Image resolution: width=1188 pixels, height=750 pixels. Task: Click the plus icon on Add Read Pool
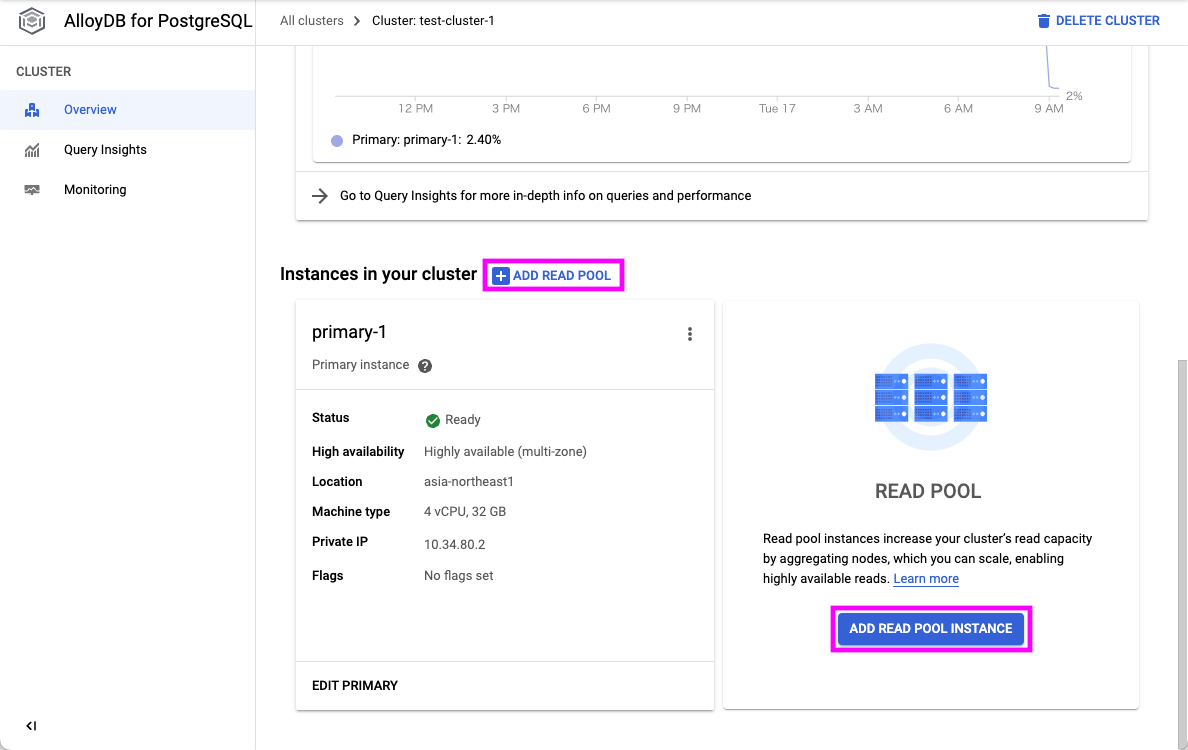[x=501, y=276]
